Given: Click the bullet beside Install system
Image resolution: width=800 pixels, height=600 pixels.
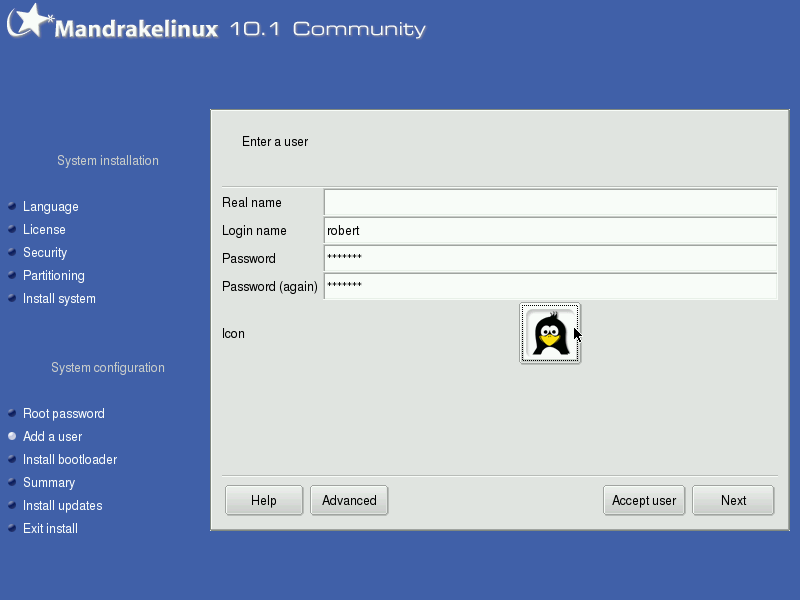Looking at the screenshot, I should click(12, 298).
